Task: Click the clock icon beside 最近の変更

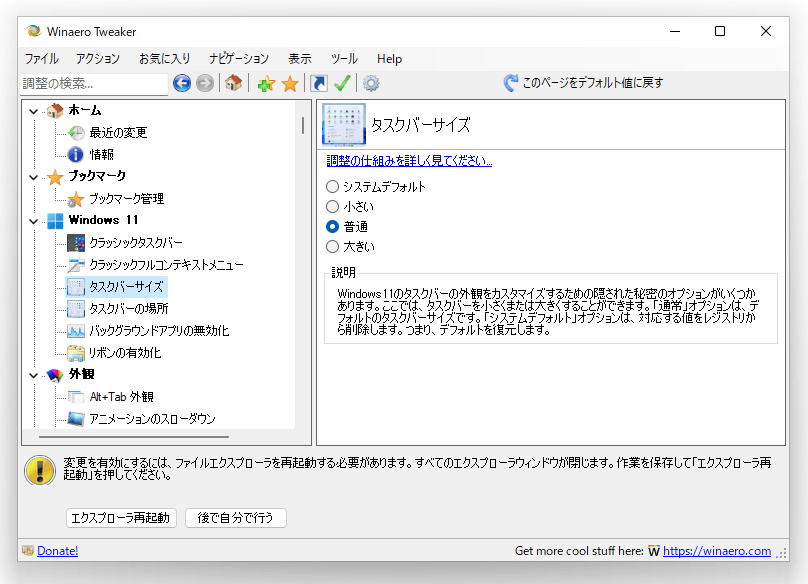Action: 76,133
